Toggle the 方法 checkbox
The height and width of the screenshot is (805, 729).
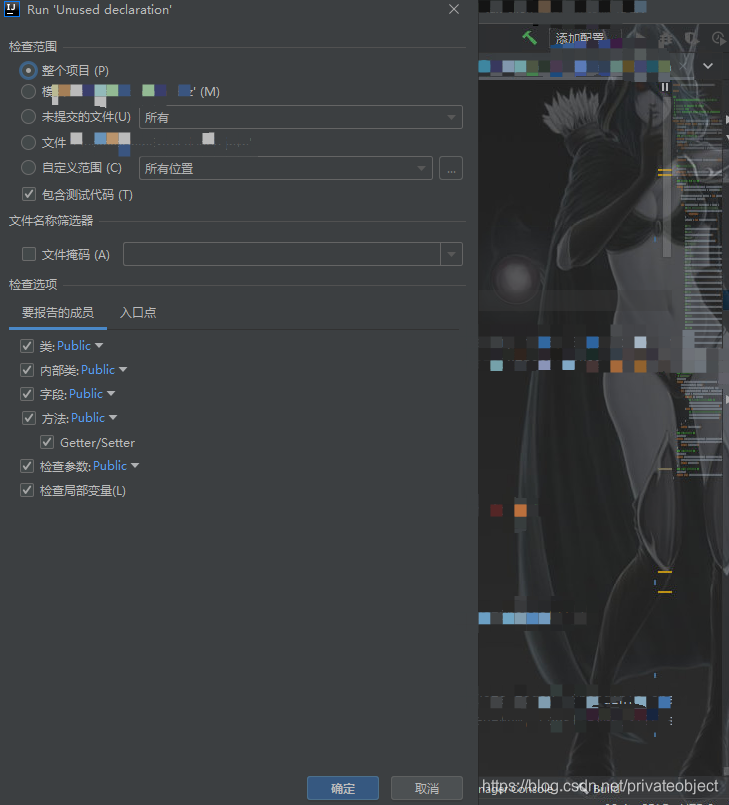tap(29, 418)
